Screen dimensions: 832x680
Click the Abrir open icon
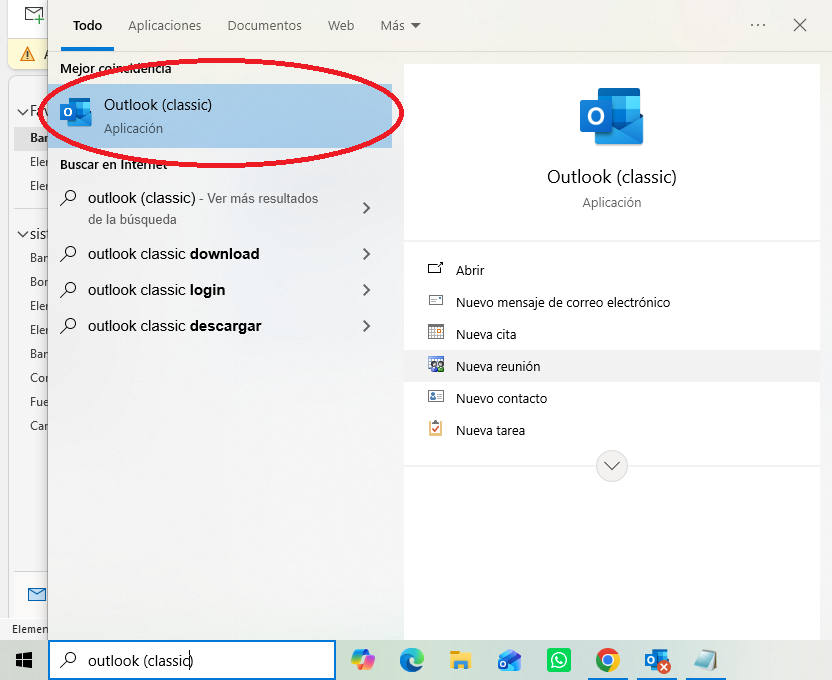(x=436, y=268)
